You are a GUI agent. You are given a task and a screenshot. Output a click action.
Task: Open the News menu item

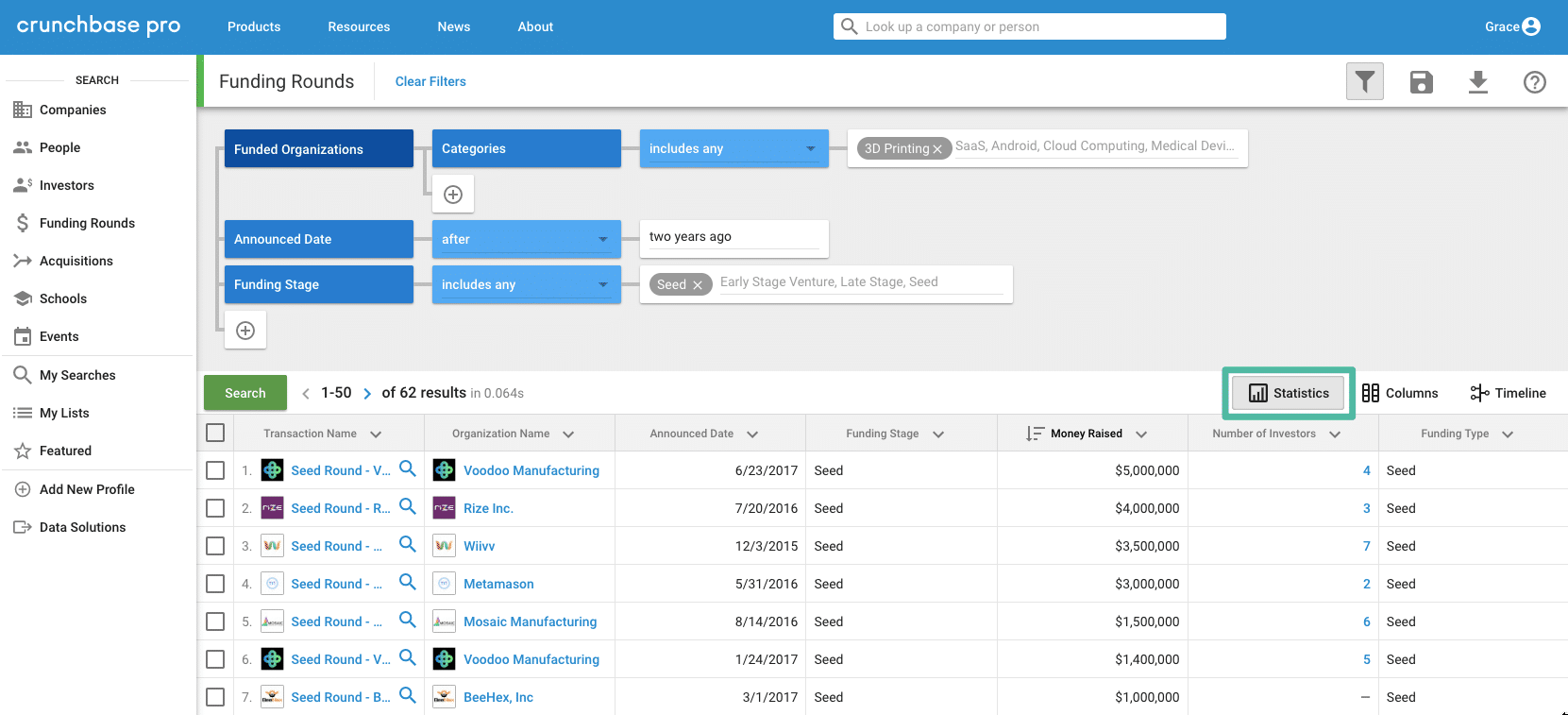coord(454,26)
